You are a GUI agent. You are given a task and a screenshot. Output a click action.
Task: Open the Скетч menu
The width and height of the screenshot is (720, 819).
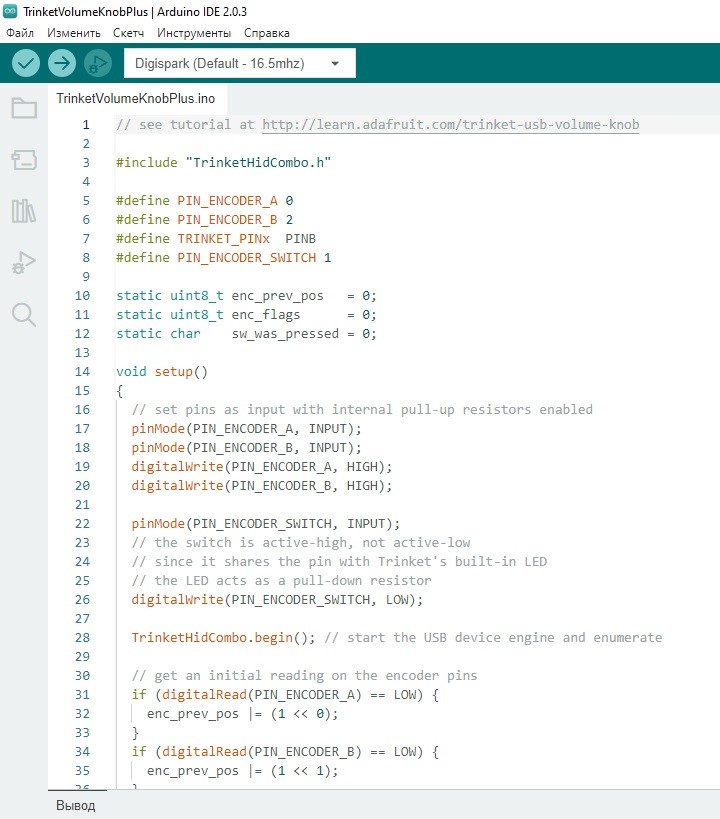point(129,33)
